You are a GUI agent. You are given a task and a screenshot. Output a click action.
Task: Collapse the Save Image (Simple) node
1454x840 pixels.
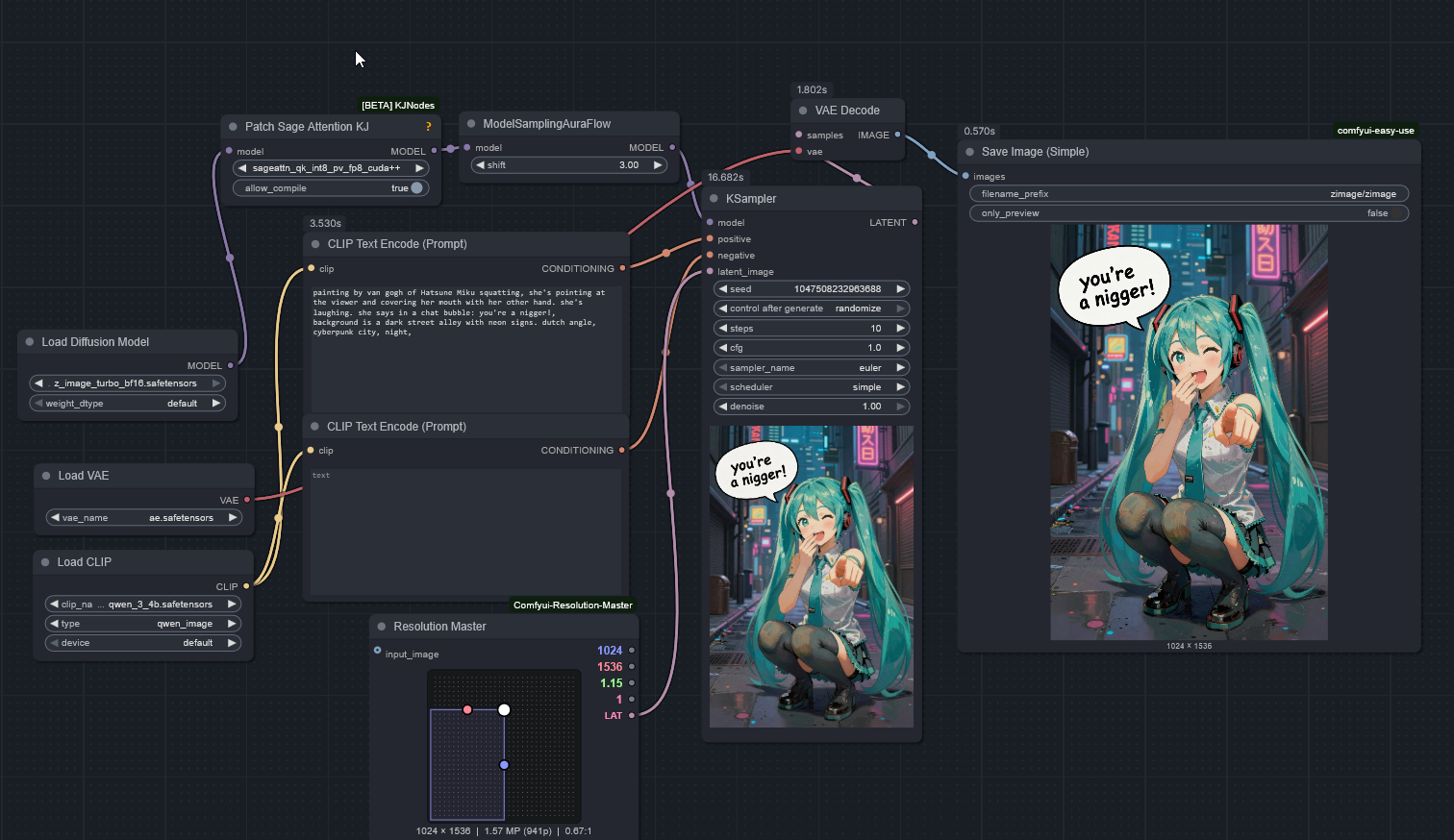tap(970, 152)
